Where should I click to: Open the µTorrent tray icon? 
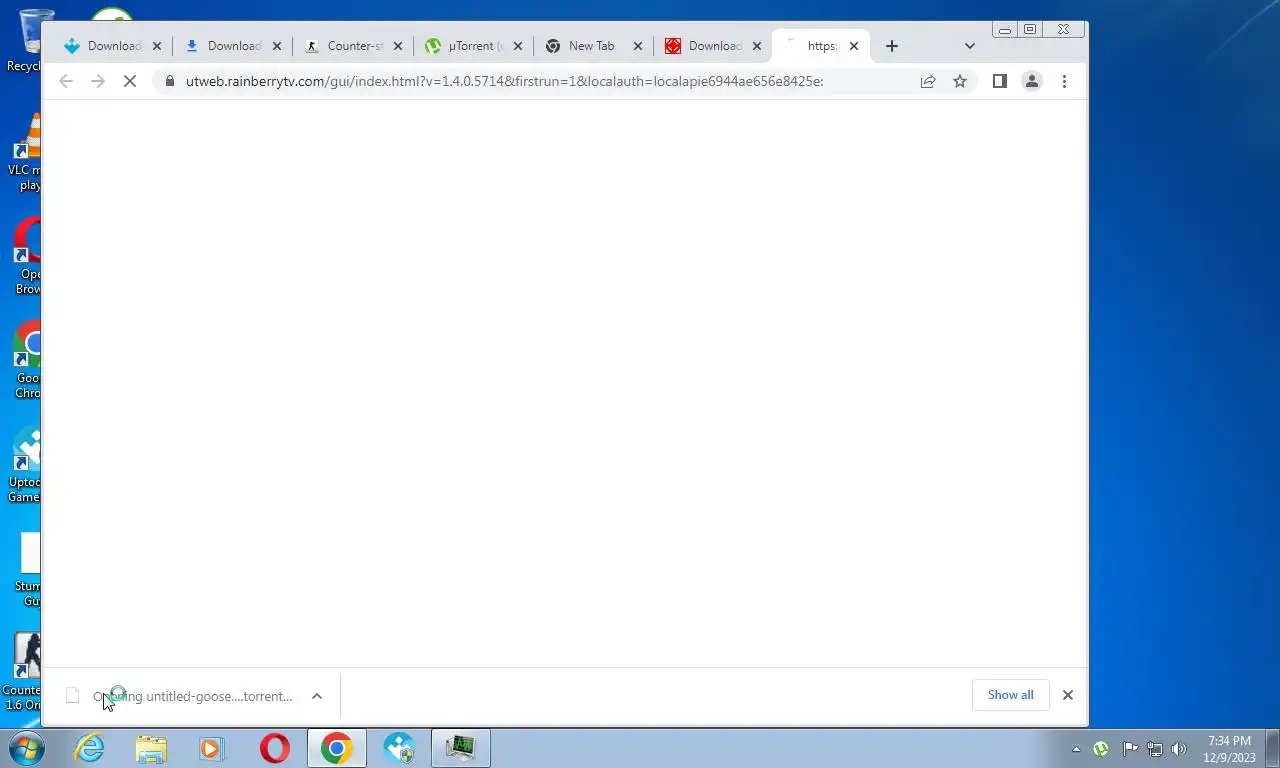[x=1101, y=749]
